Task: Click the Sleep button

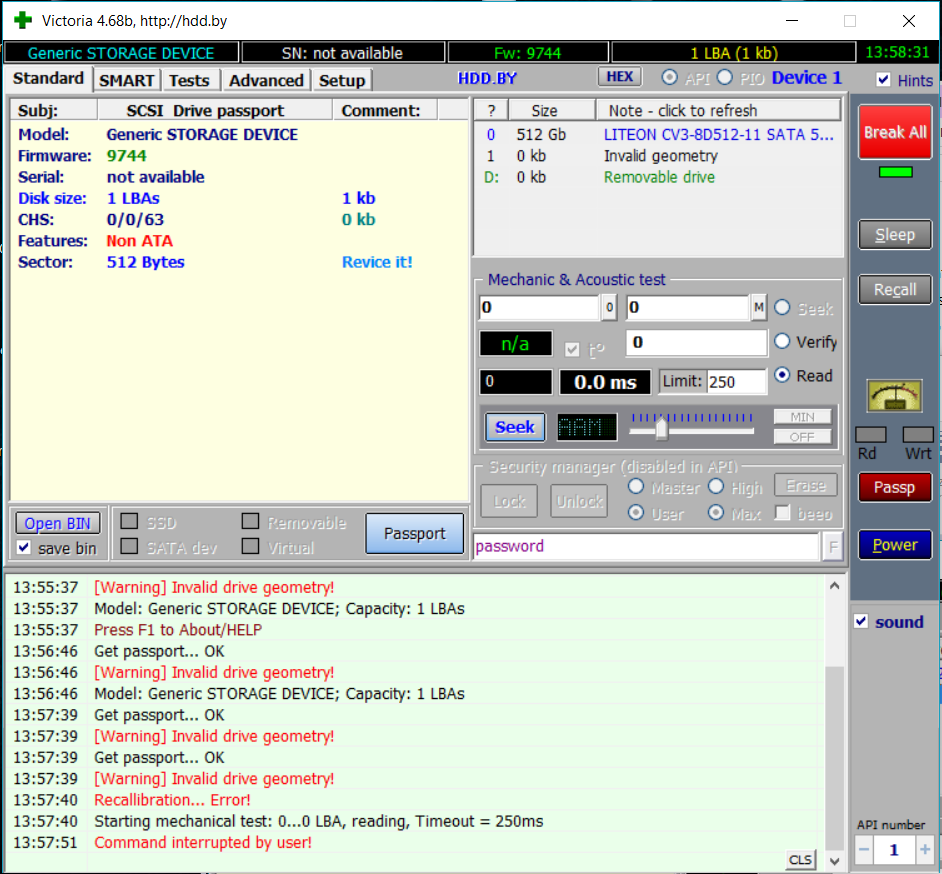Action: (895, 235)
